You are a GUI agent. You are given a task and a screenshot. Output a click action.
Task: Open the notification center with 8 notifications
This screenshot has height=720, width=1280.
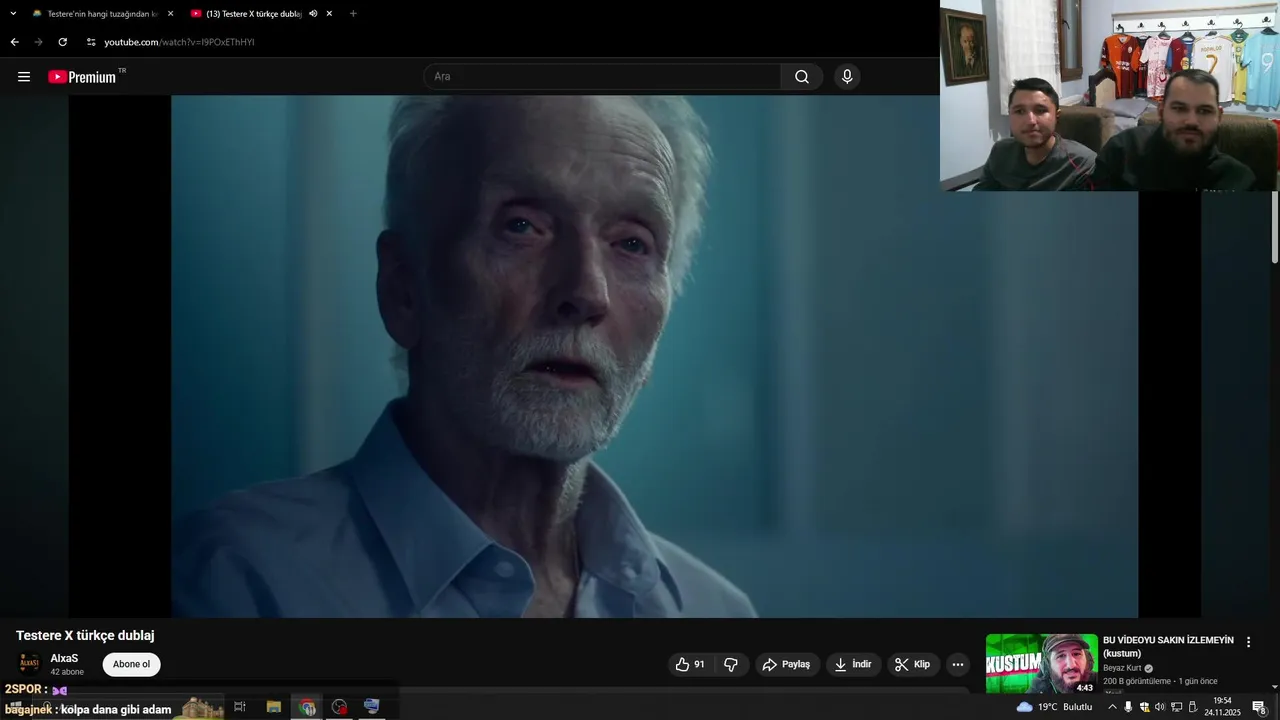(x=1260, y=707)
